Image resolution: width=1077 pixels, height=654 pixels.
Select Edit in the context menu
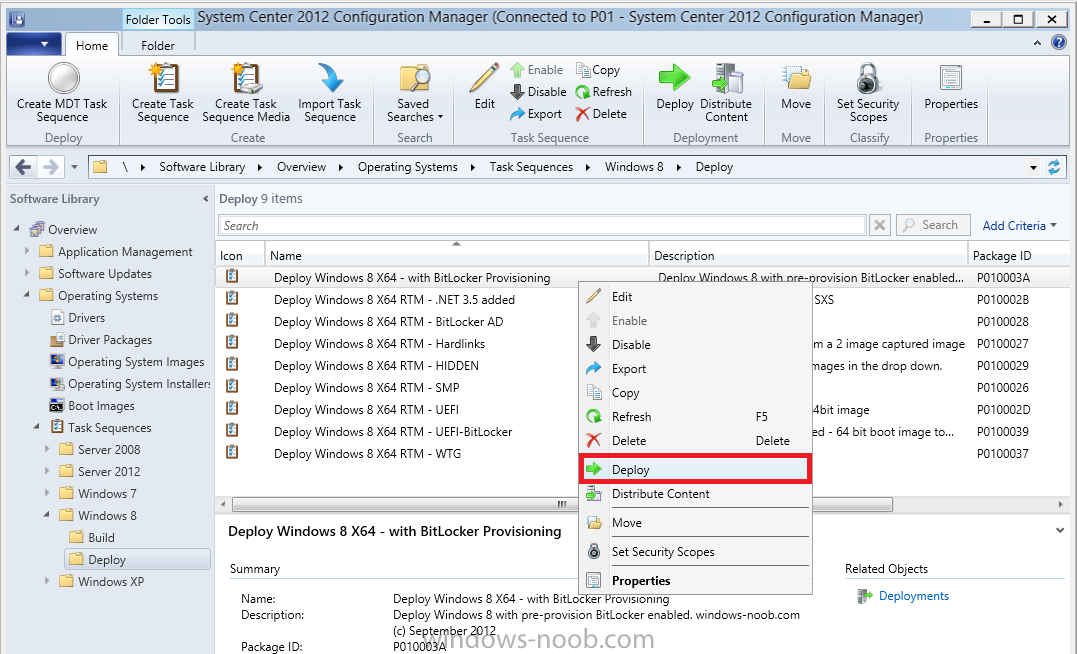click(x=695, y=297)
